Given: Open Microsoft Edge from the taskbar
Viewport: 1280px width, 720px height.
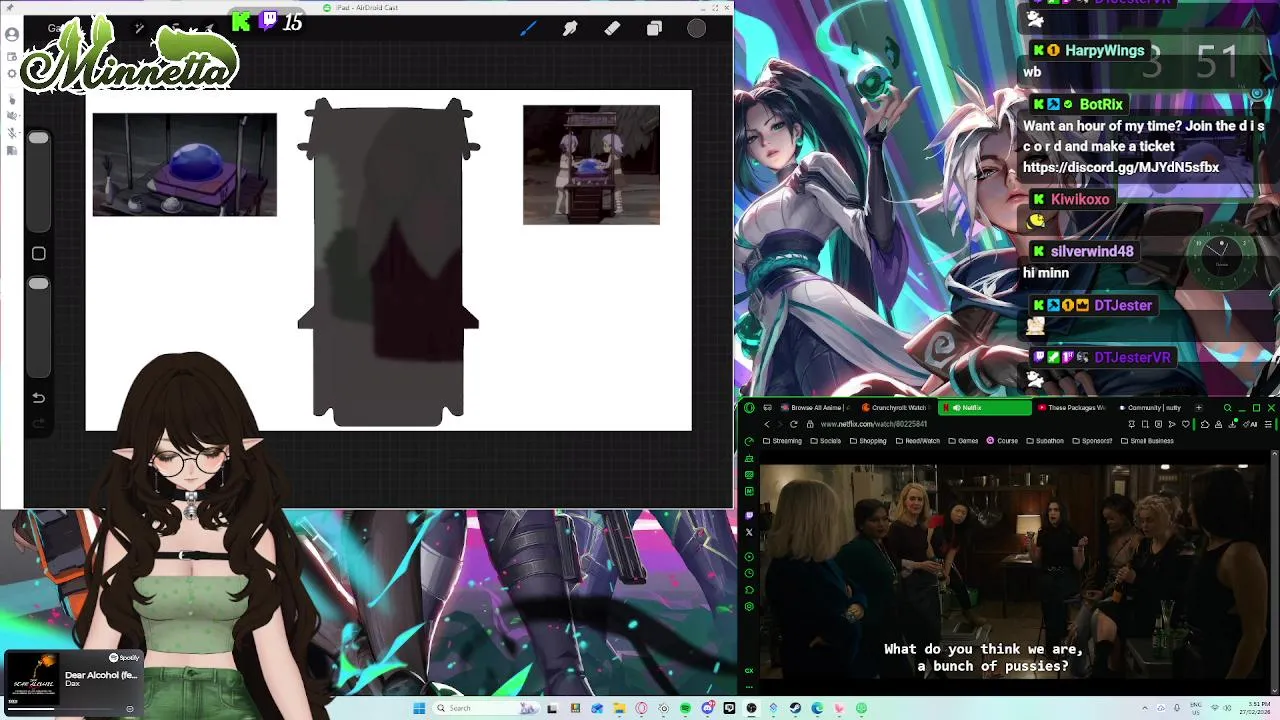Looking at the screenshot, I should pos(817,708).
